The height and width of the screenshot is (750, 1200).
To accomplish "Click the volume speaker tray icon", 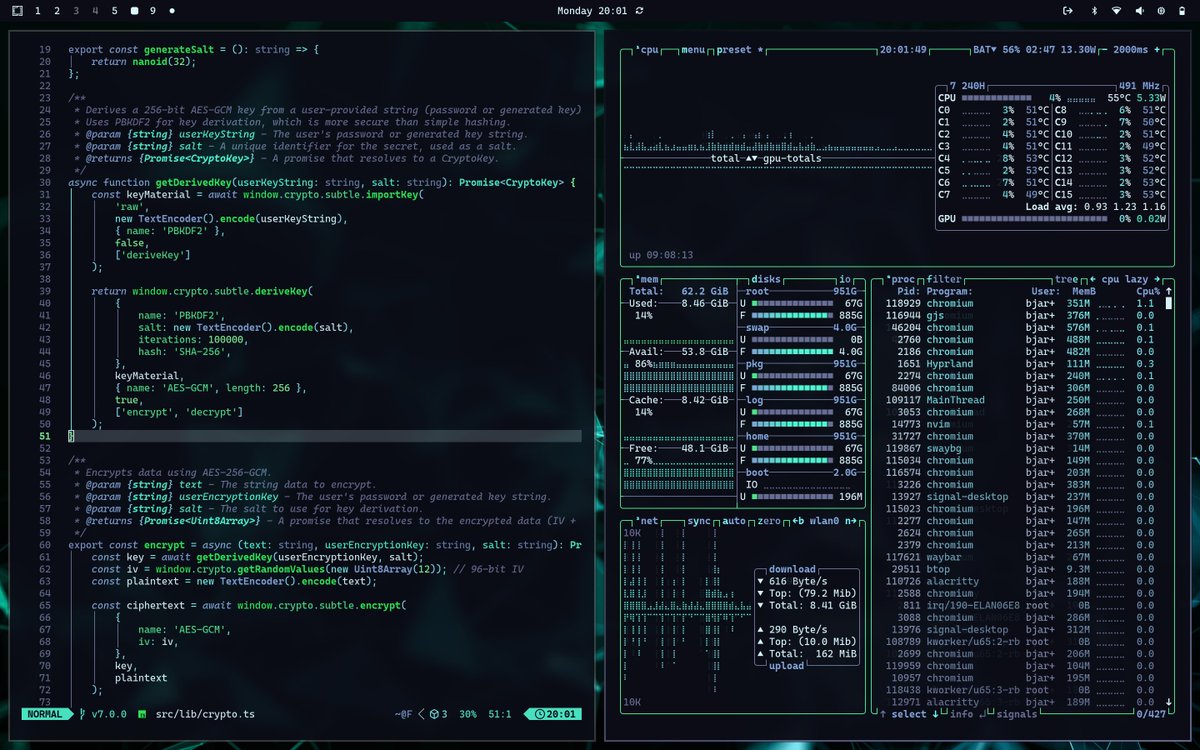I will (1140, 10).
